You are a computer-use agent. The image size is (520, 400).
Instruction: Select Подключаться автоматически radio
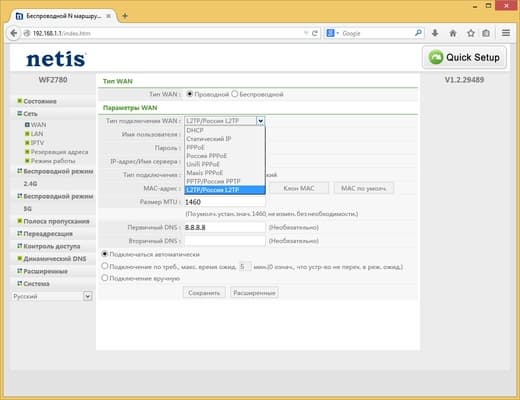tap(105, 254)
